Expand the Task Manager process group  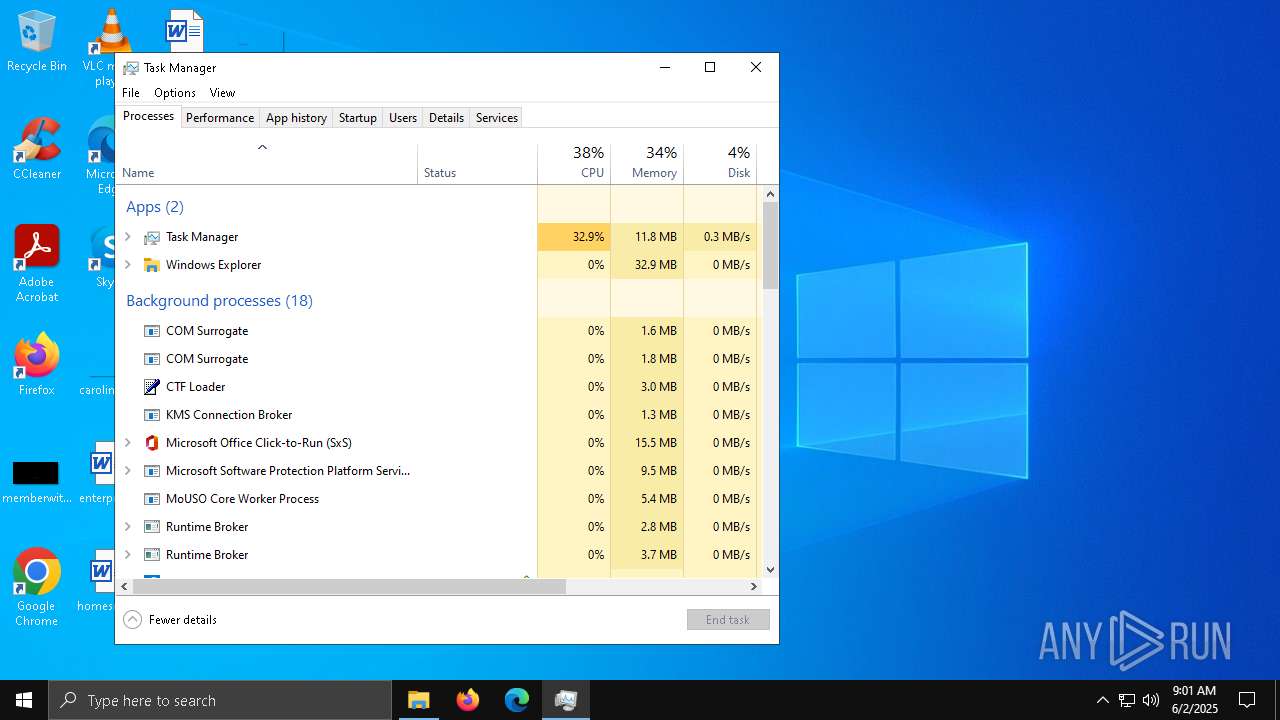point(128,237)
